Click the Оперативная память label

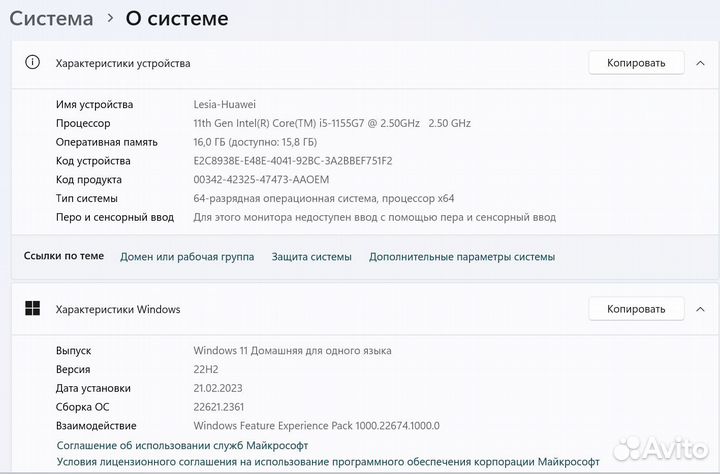point(107,142)
